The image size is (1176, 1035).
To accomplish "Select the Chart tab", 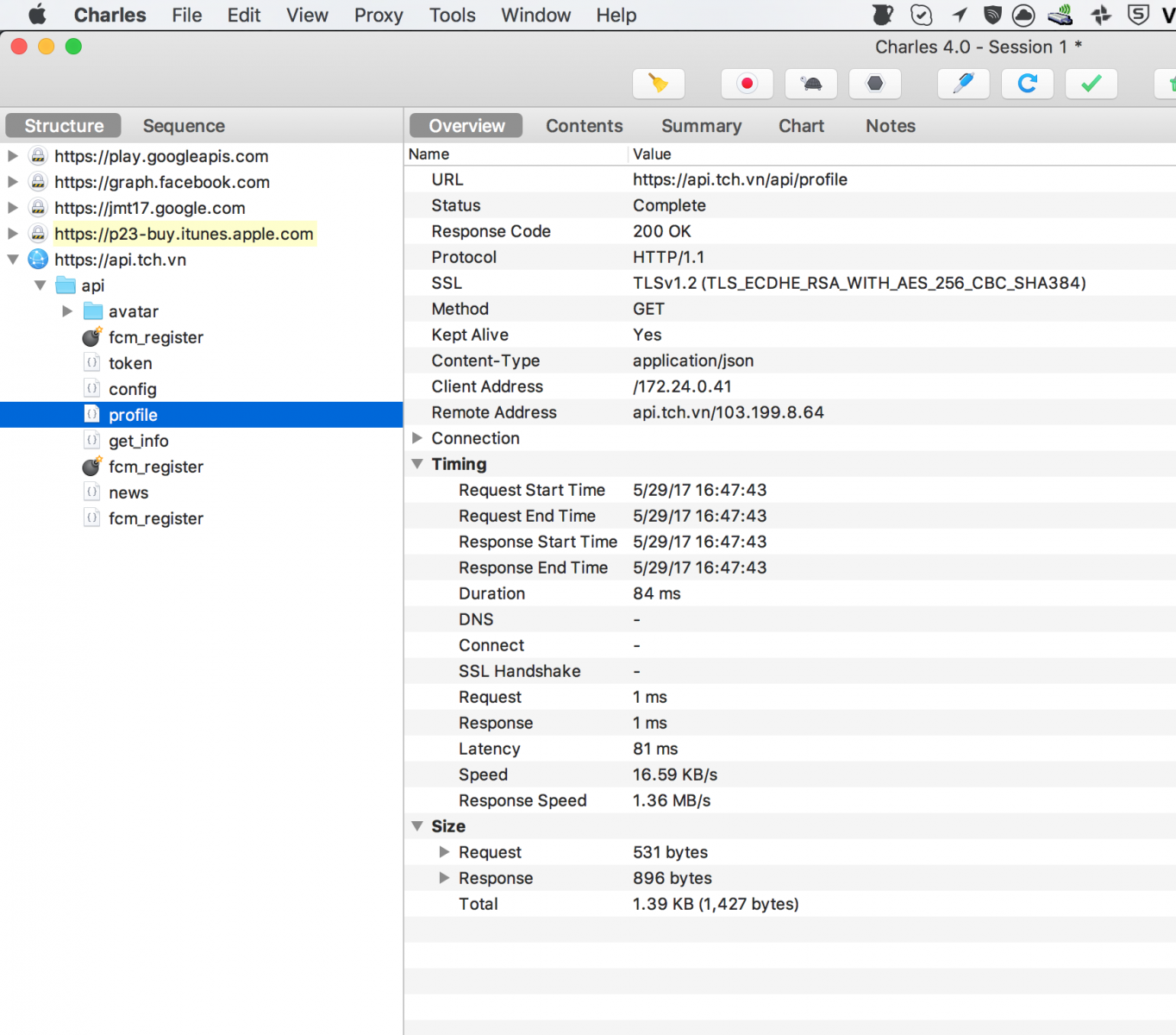I will point(802,126).
